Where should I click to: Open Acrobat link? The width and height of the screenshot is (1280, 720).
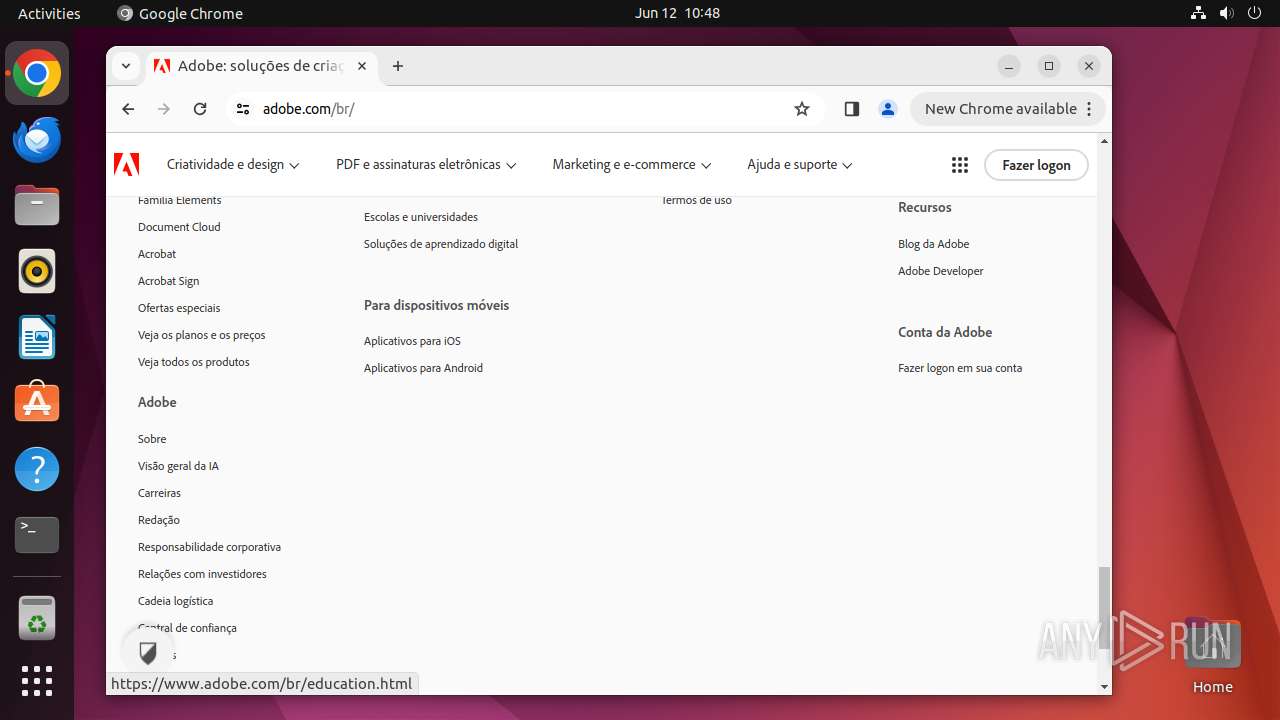[x=157, y=254]
